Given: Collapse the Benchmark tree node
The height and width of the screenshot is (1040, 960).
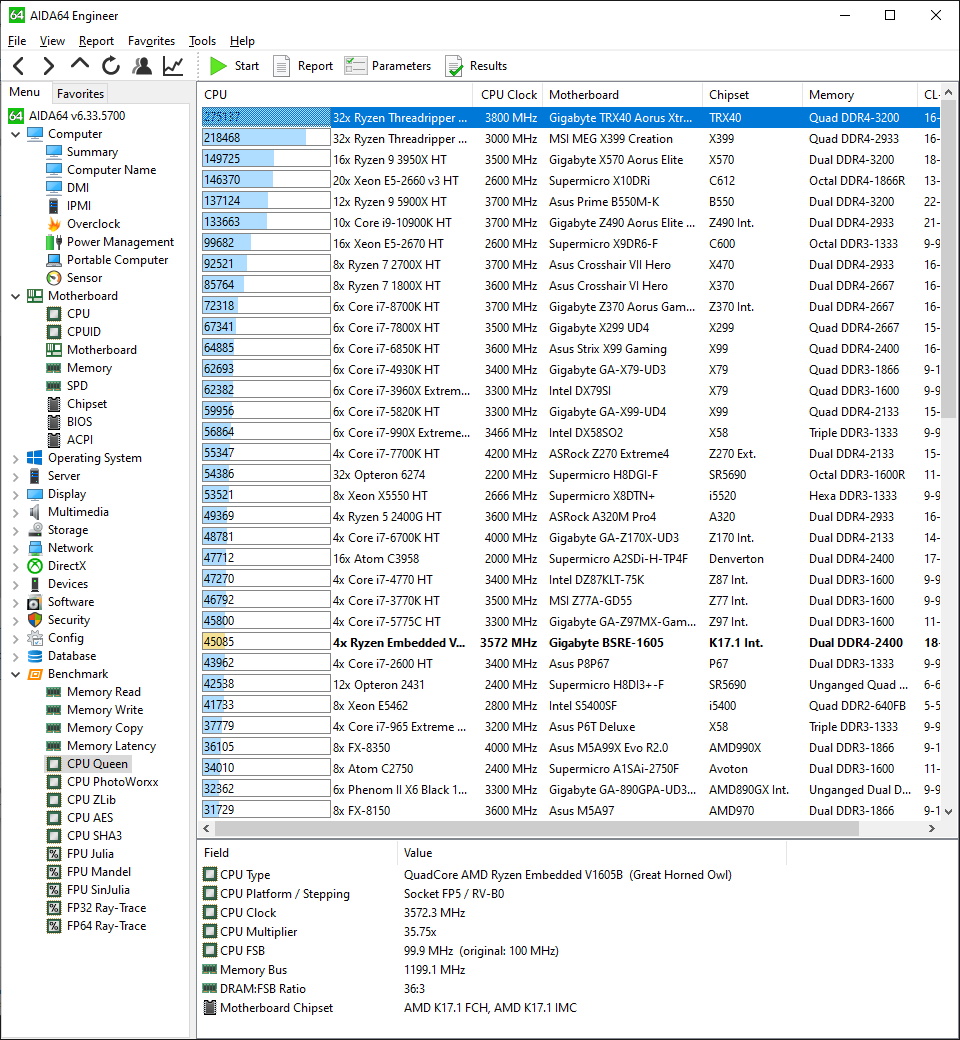Looking at the screenshot, I should point(15,674).
